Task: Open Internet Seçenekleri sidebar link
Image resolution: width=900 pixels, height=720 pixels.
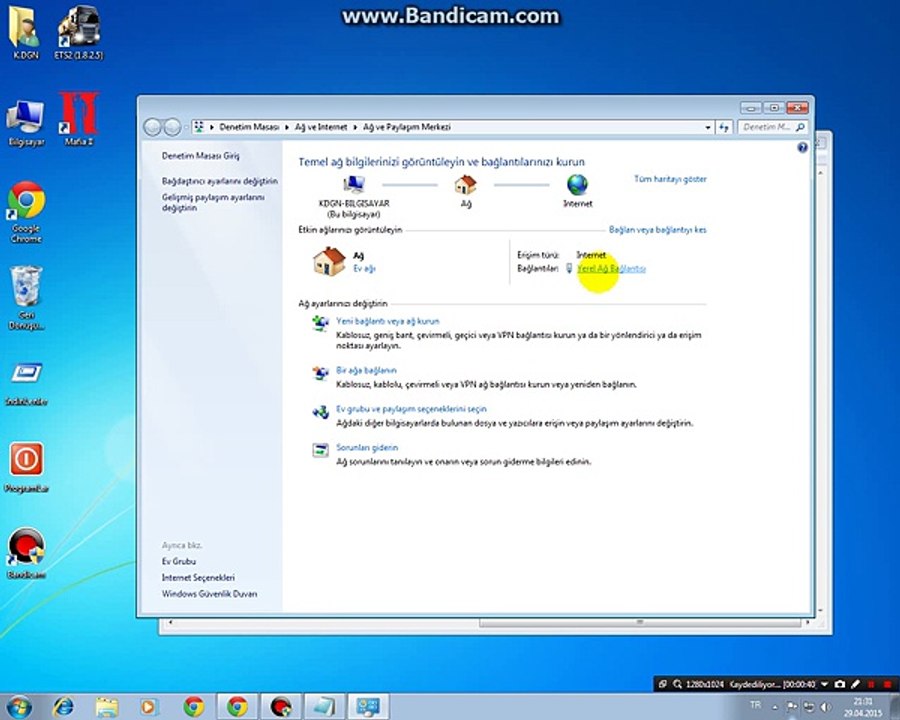Action: (x=198, y=578)
